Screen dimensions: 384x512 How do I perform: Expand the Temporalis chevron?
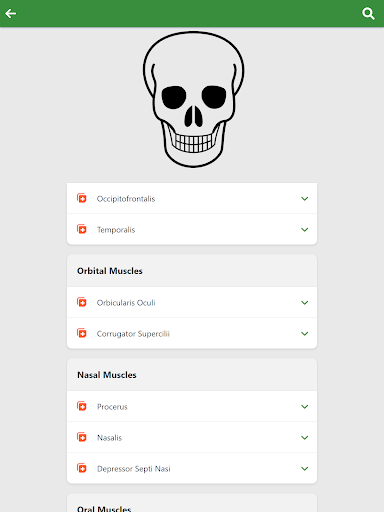pyautogui.click(x=305, y=230)
